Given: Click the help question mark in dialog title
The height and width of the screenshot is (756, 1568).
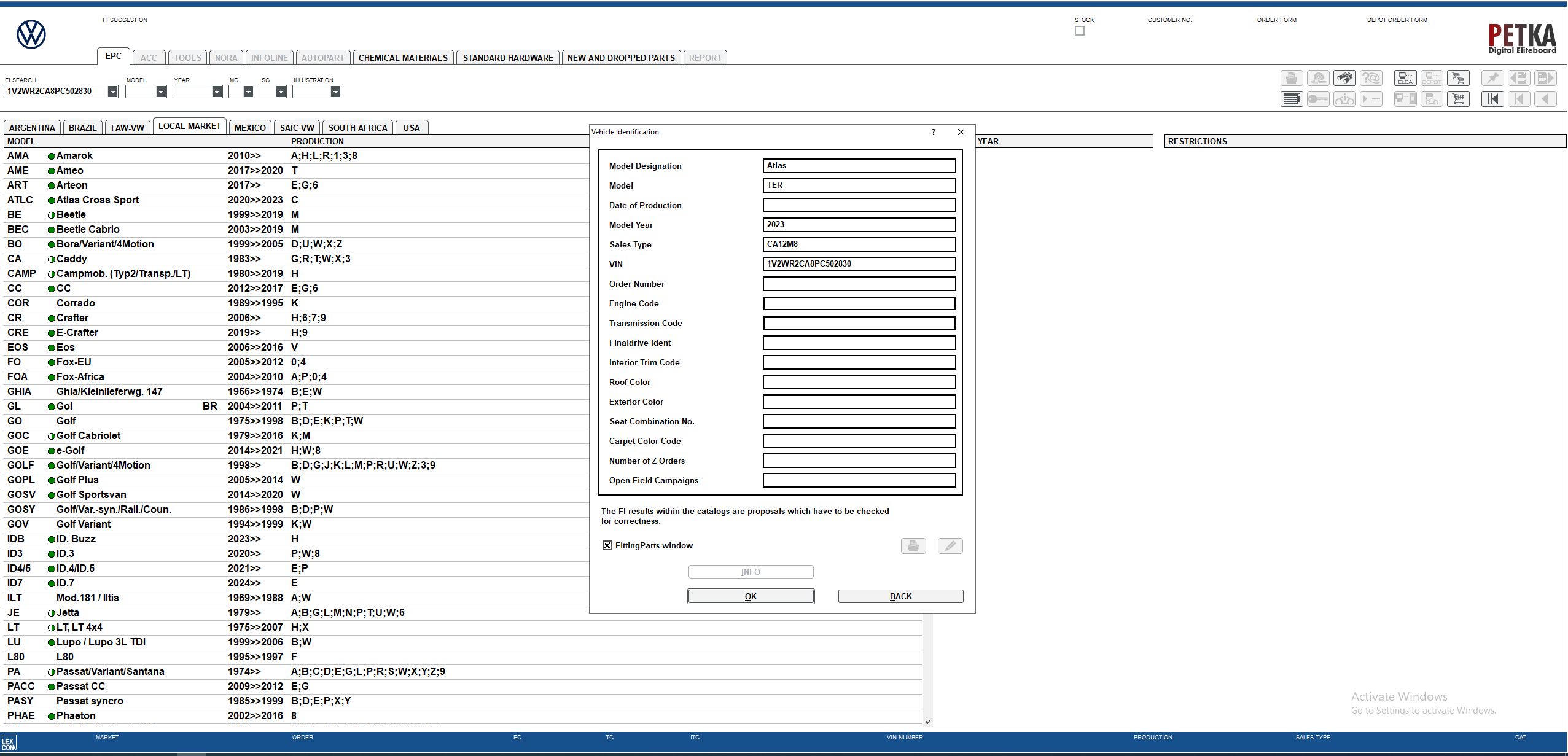Looking at the screenshot, I should [934, 132].
